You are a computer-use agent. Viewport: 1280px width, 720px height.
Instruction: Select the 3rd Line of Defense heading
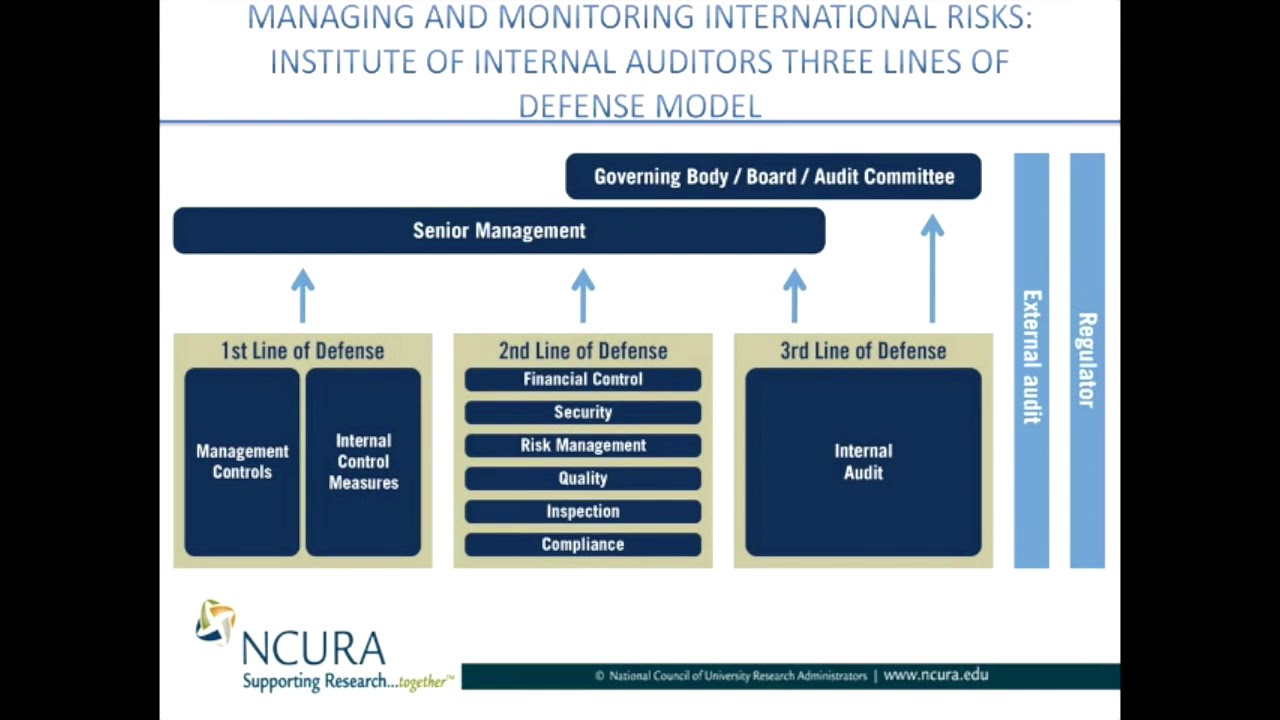point(863,351)
